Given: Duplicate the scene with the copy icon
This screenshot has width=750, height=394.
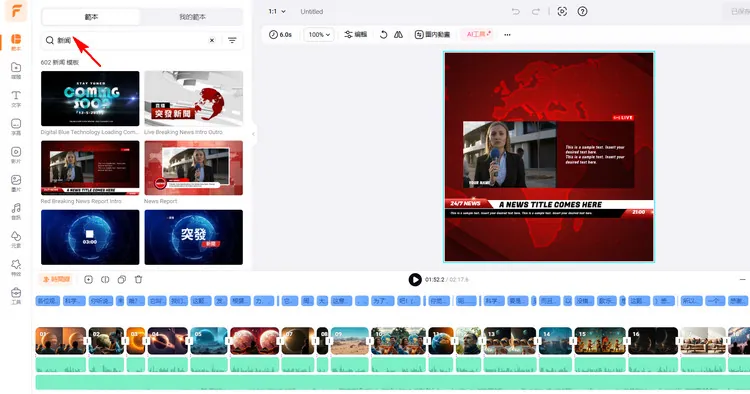Looking at the screenshot, I should tap(121, 279).
